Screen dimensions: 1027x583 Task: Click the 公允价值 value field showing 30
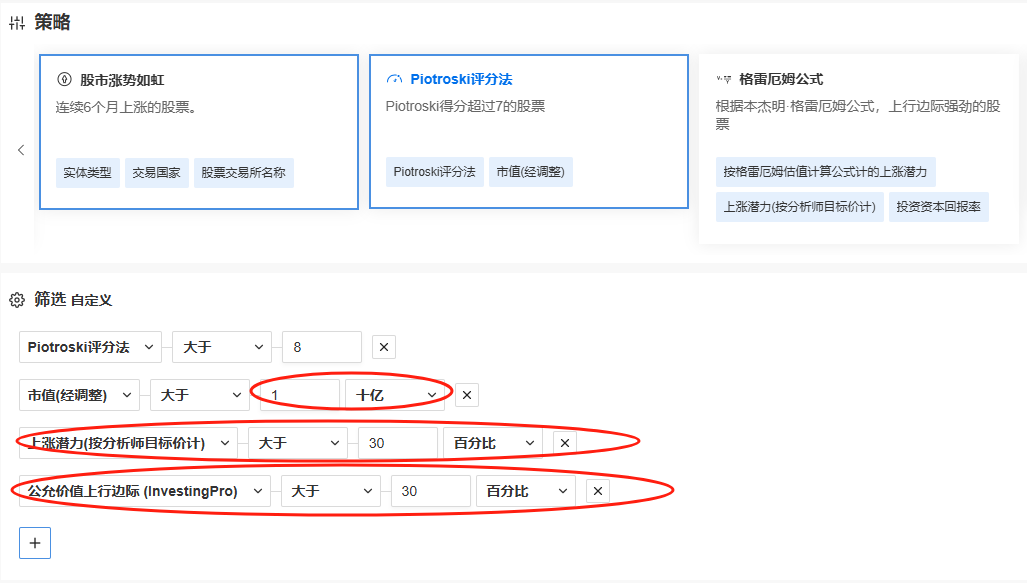coord(430,491)
